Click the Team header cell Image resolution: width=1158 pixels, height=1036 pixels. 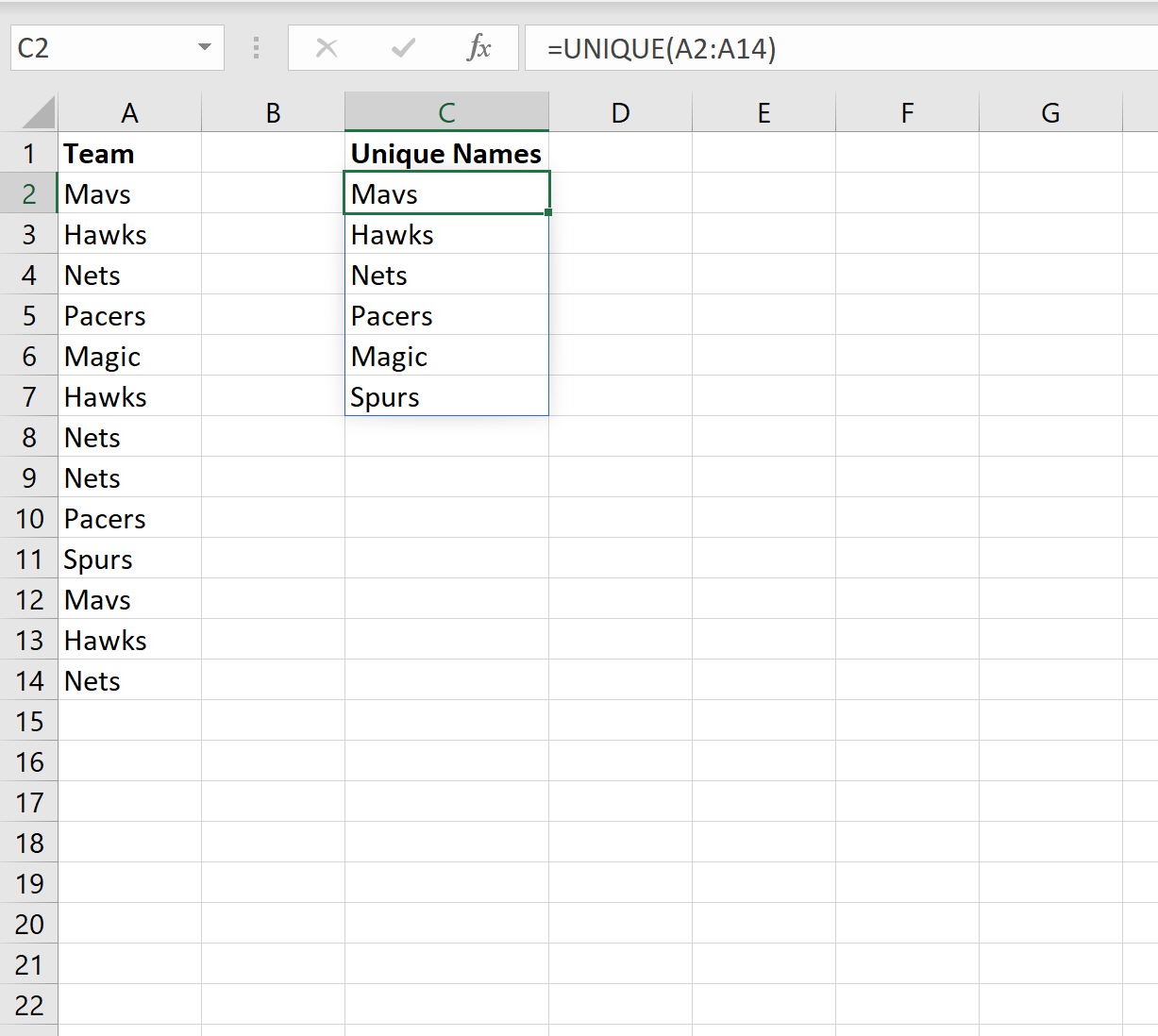129,154
